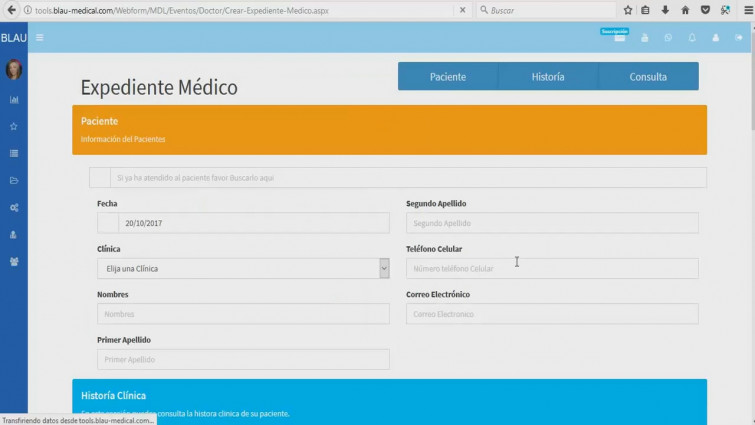Image resolution: width=755 pixels, height=425 pixels.
Task: Open the settings gears sidebar icon
Action: 14,208
